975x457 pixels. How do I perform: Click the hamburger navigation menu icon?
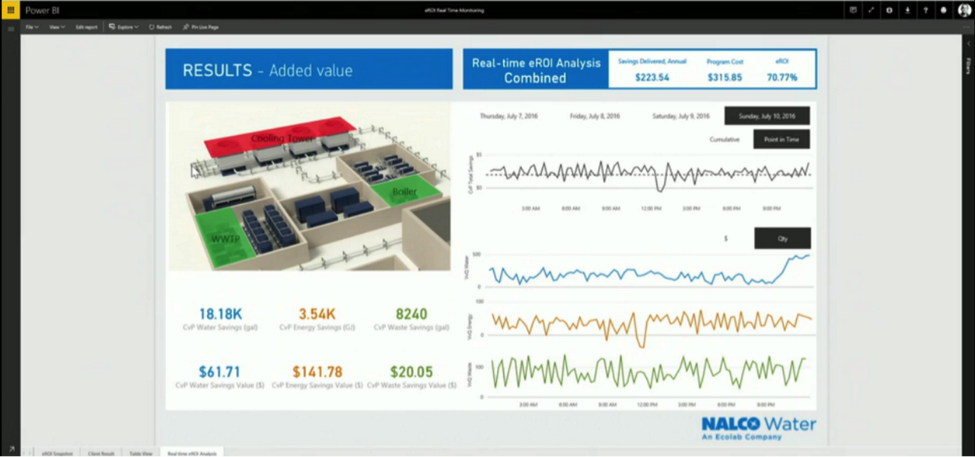11,28
